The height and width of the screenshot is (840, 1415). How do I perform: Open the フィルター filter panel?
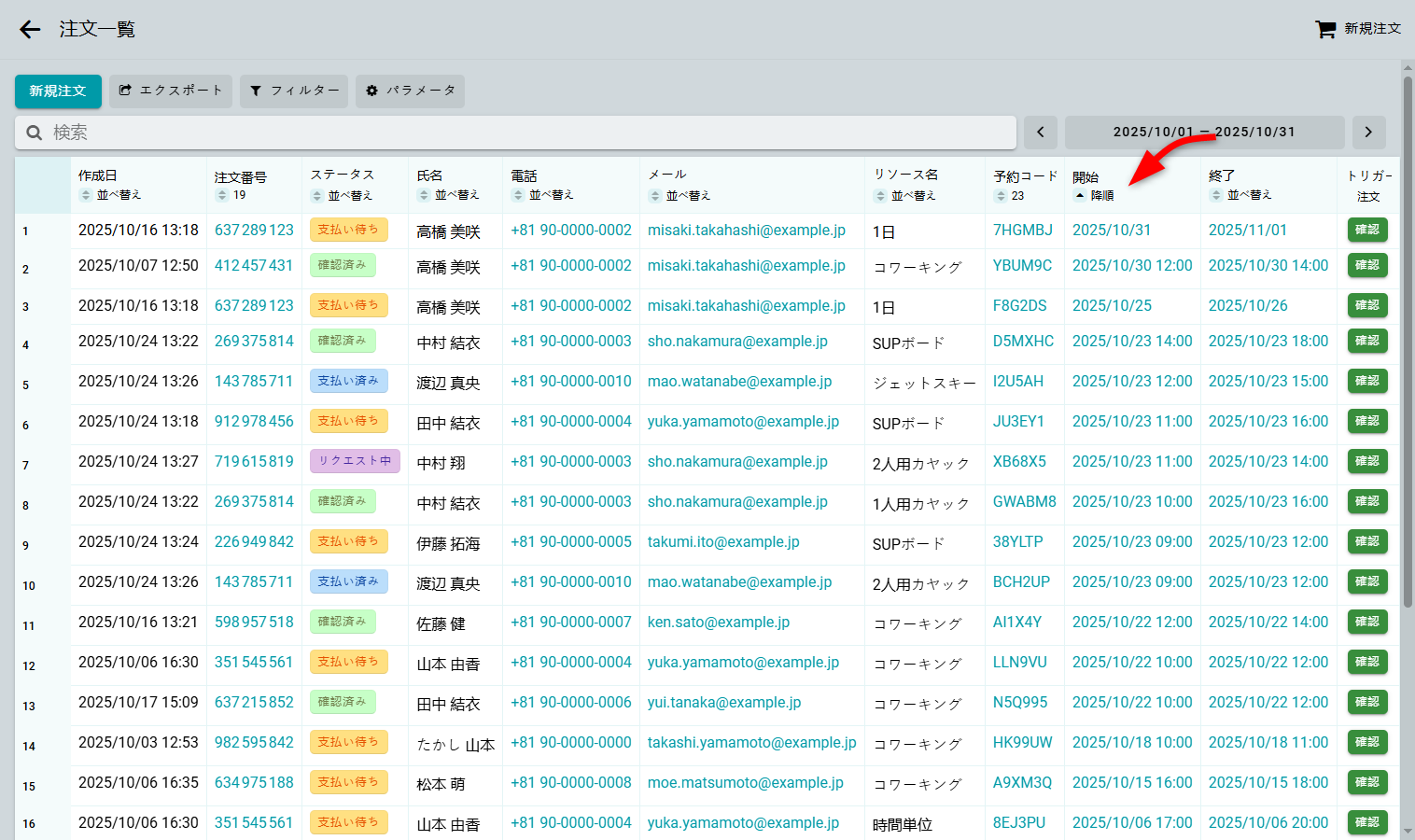coord(294,91)
